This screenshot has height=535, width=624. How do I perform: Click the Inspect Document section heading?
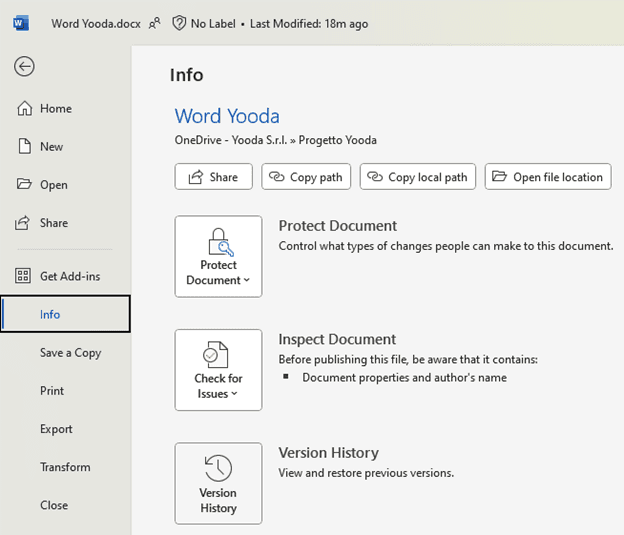[x=337, y=339]
